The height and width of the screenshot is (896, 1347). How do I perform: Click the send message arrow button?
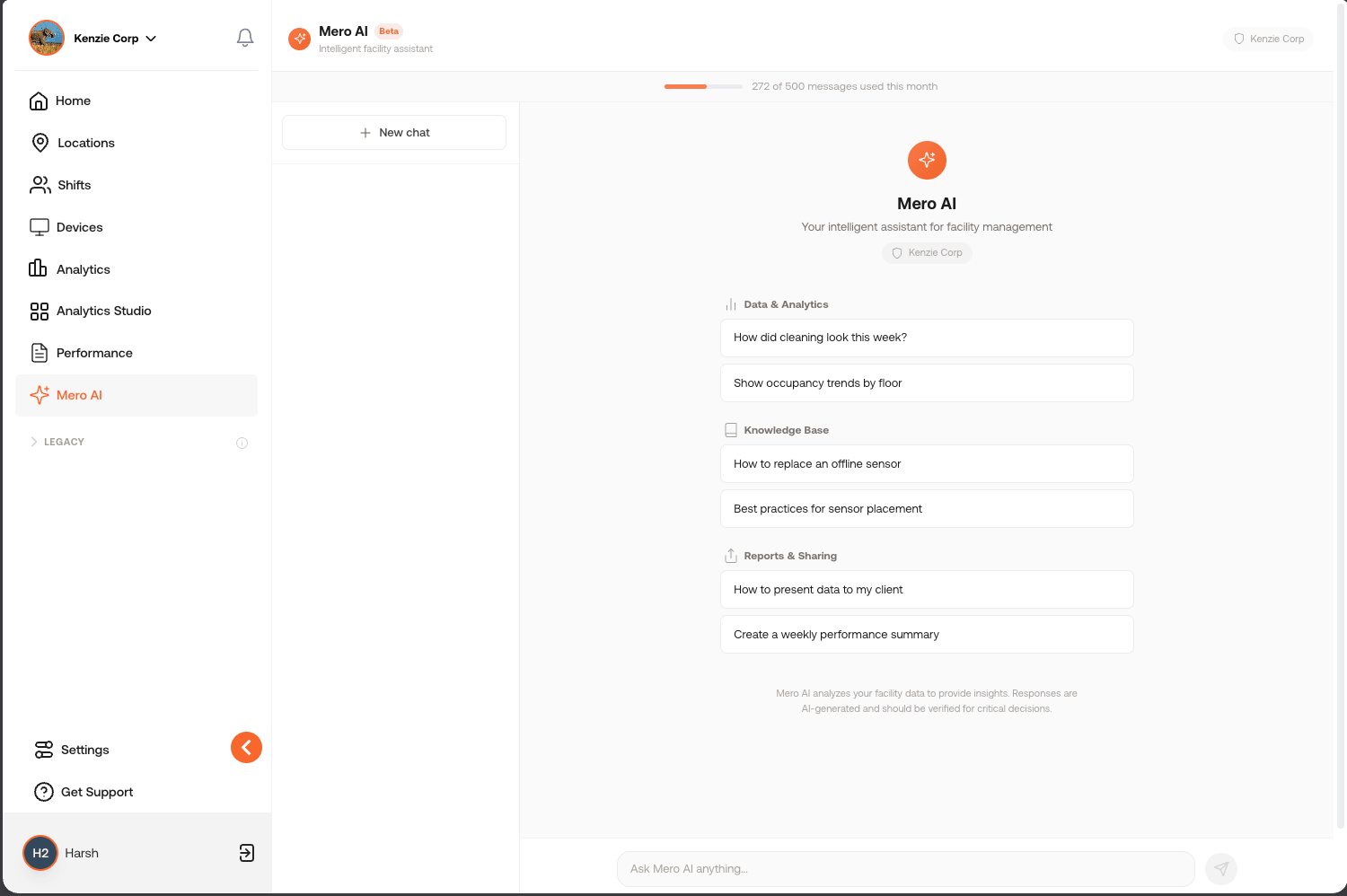pyautogui.click(x=1221, y=868)
